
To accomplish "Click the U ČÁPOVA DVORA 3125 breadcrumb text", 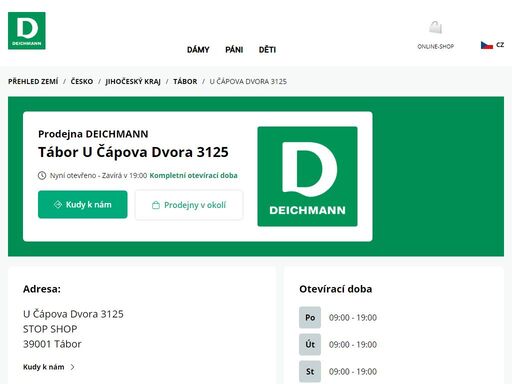I will [248, 81].
